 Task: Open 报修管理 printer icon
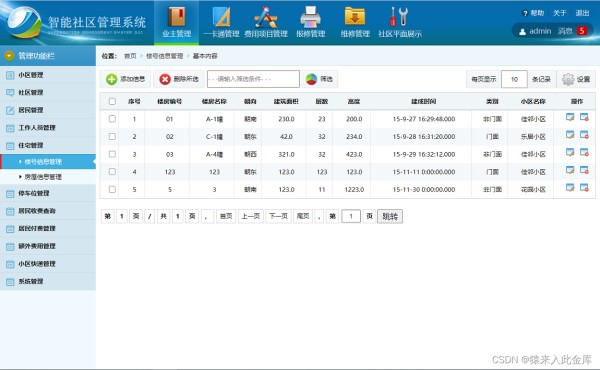point(310,18)
